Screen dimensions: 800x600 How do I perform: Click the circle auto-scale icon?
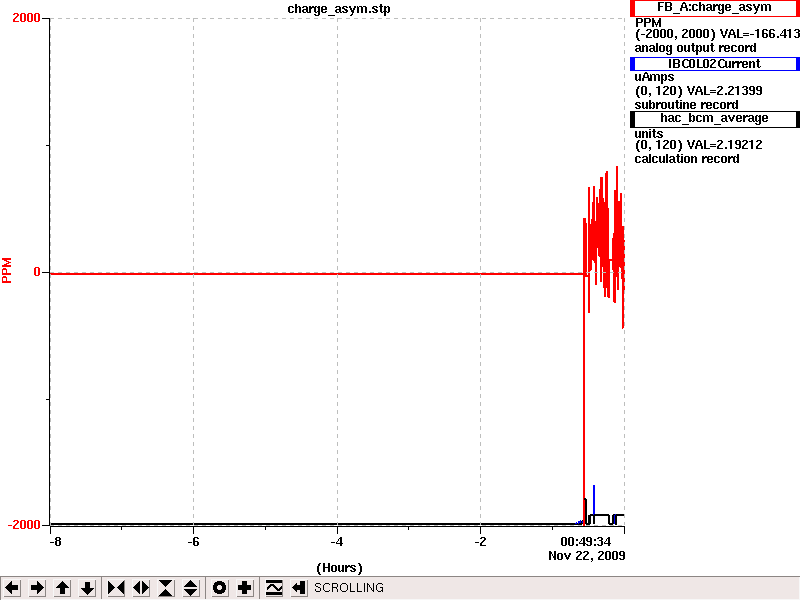(x=219, y=588)
